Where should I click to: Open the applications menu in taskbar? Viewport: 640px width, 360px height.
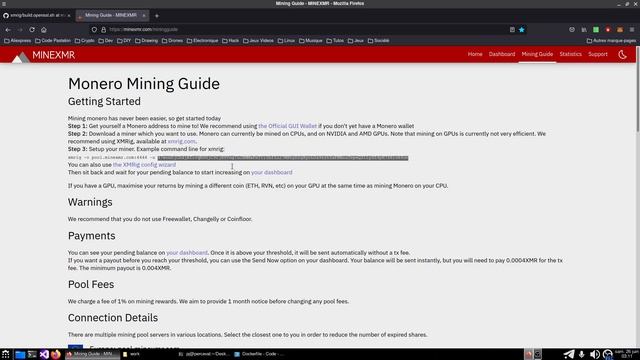pyautogui.click(x=5, y=354)
